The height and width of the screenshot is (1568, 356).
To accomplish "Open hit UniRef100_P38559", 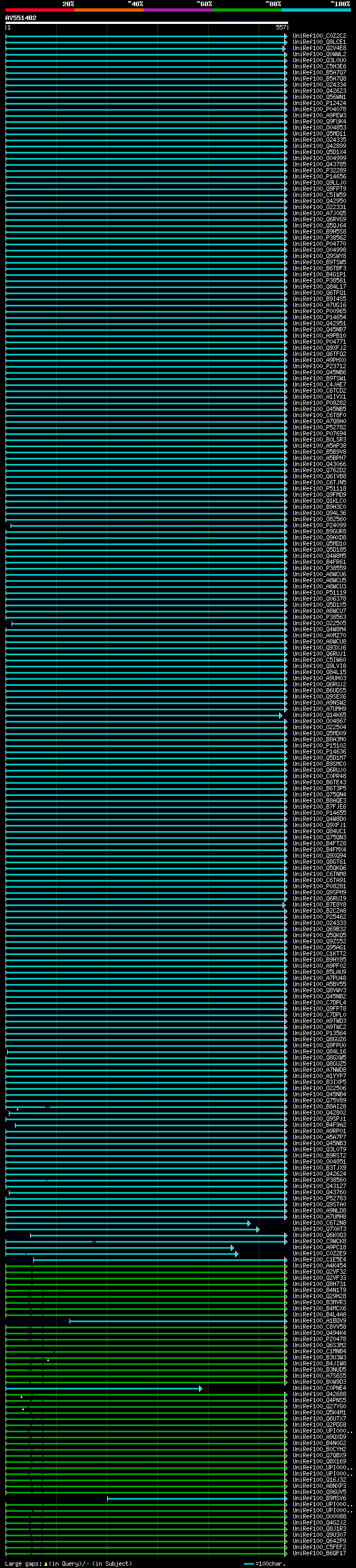I will coord(319,568).
